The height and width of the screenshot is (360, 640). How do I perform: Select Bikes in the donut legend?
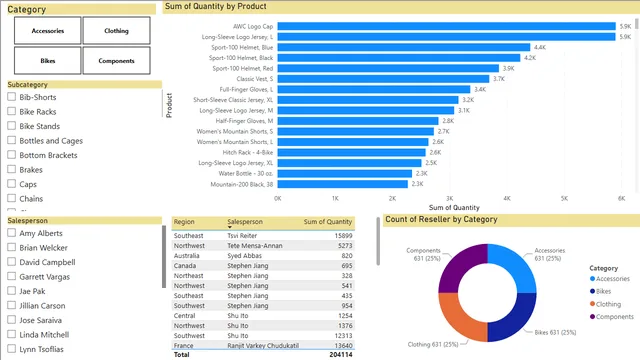(x=600, y=291)
